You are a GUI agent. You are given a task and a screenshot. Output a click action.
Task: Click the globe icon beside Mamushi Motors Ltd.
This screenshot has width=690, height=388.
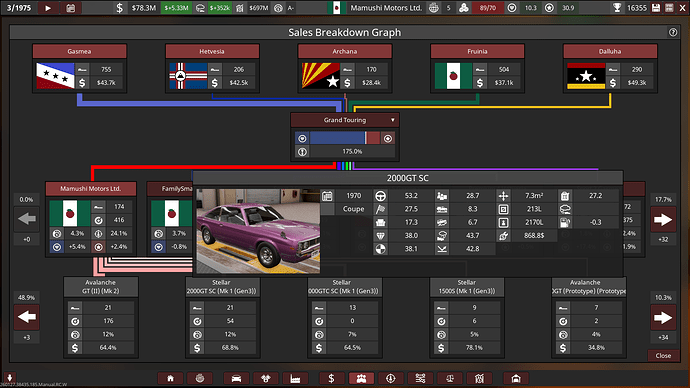[433, 8]
